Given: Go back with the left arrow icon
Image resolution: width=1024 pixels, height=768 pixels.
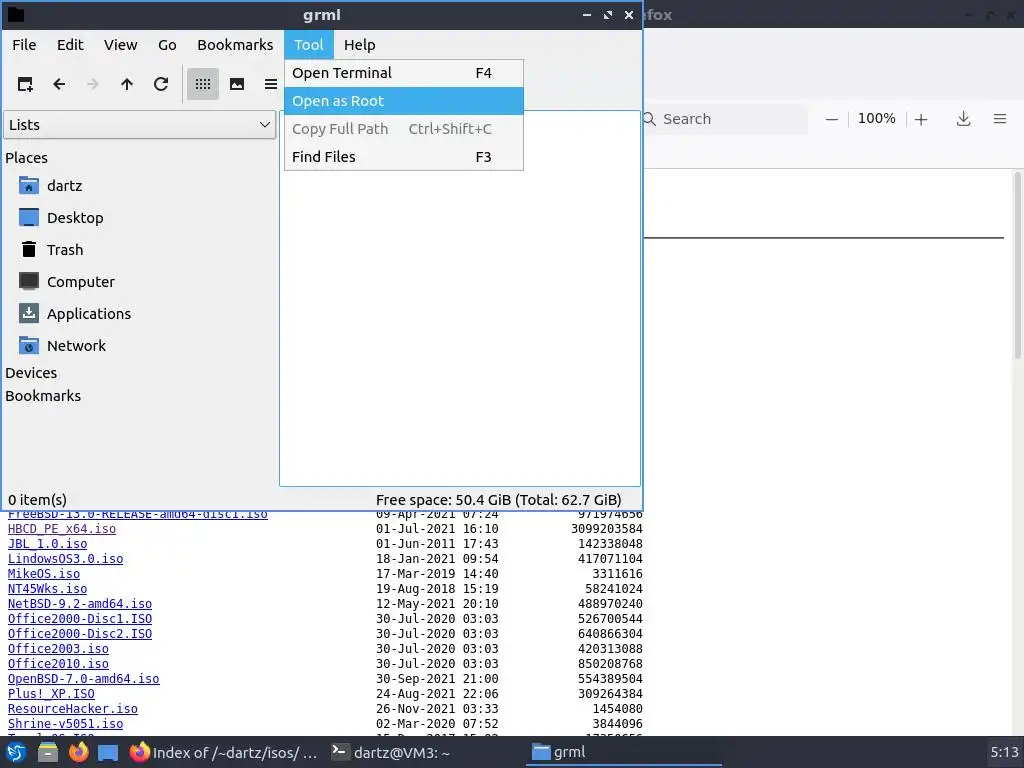Looking at the screenshot, I should [x=59, y=84].
